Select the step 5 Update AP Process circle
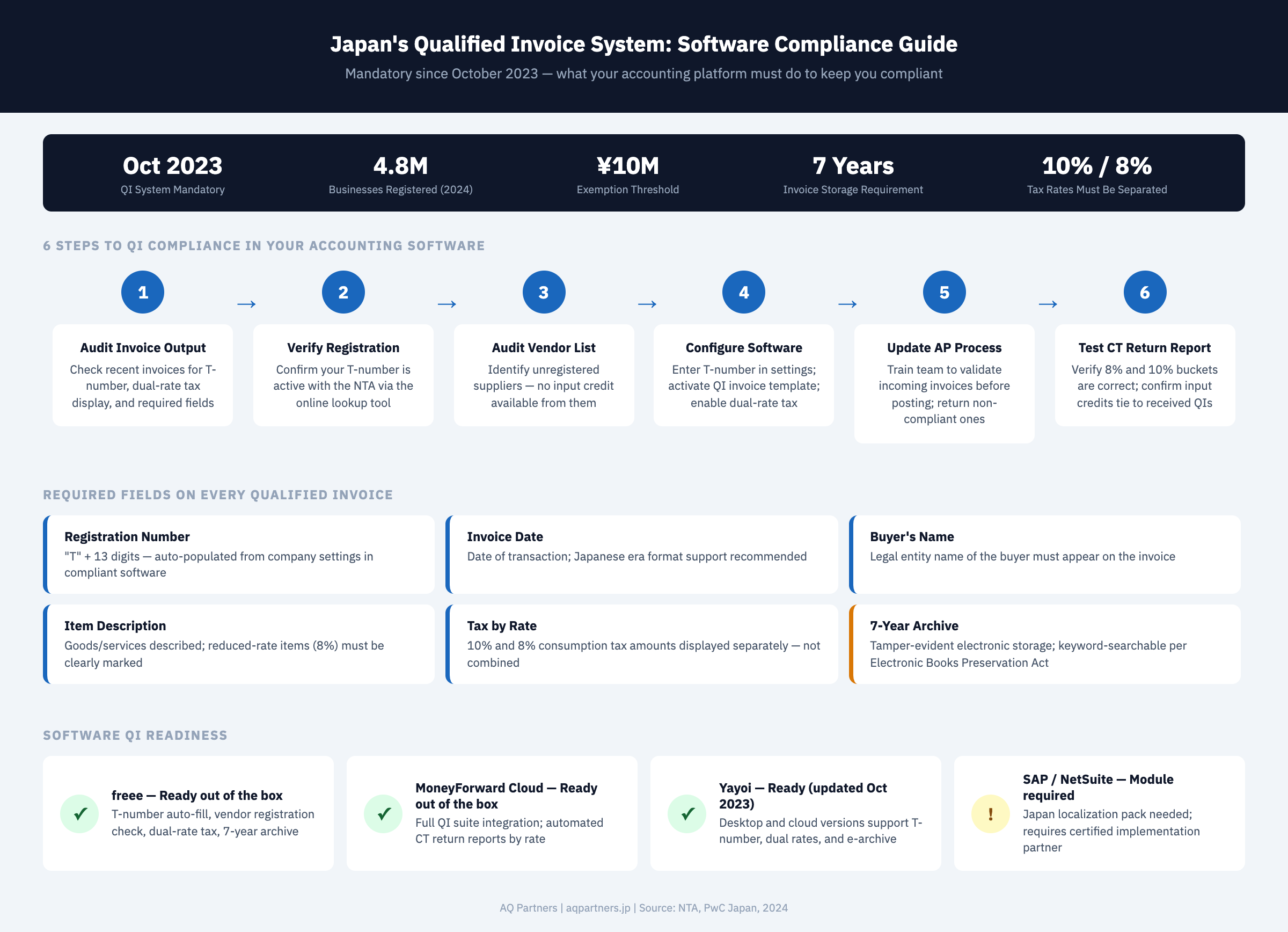 945,292
